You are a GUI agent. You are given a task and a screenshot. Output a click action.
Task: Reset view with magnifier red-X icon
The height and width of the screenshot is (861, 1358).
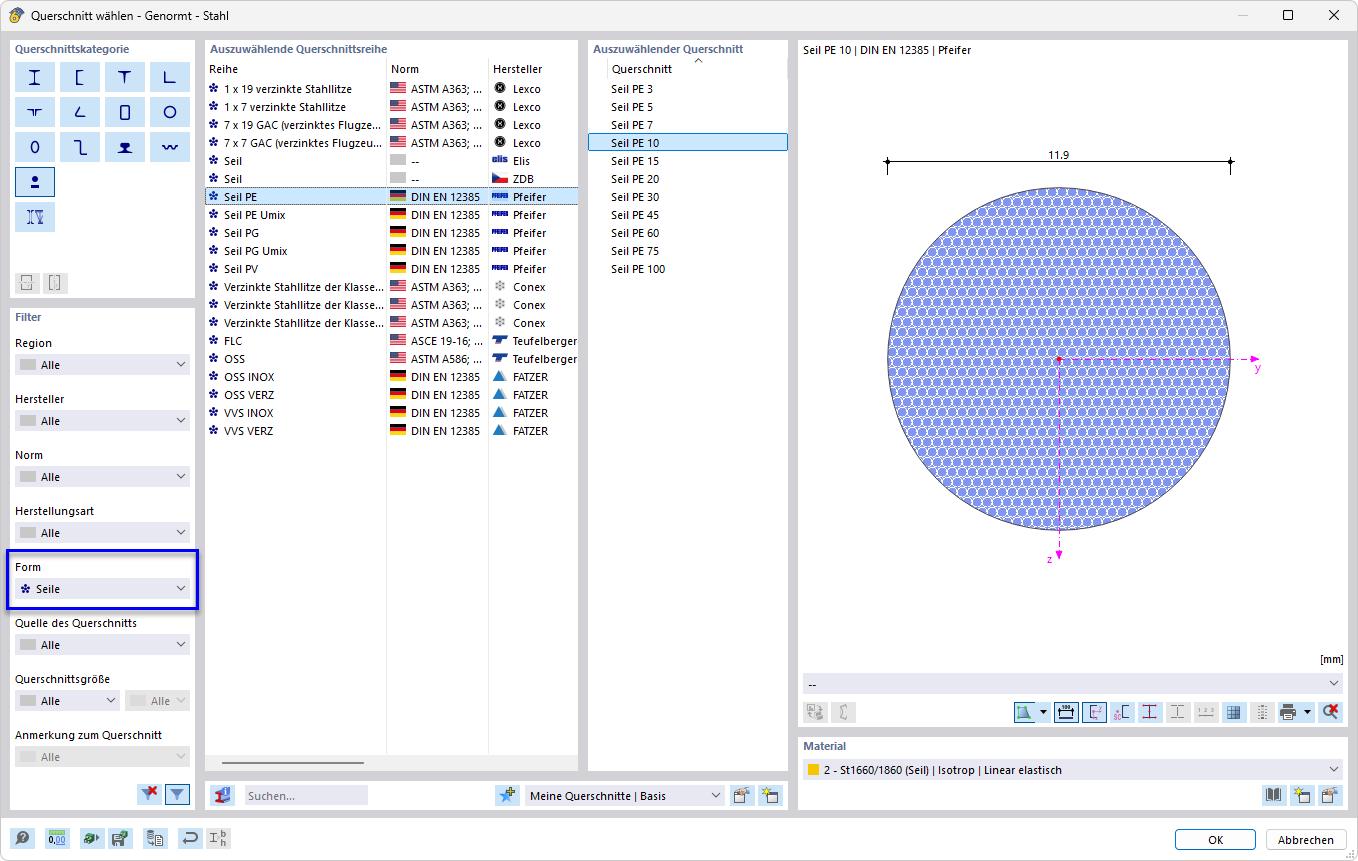click(x=1330, y=712)
